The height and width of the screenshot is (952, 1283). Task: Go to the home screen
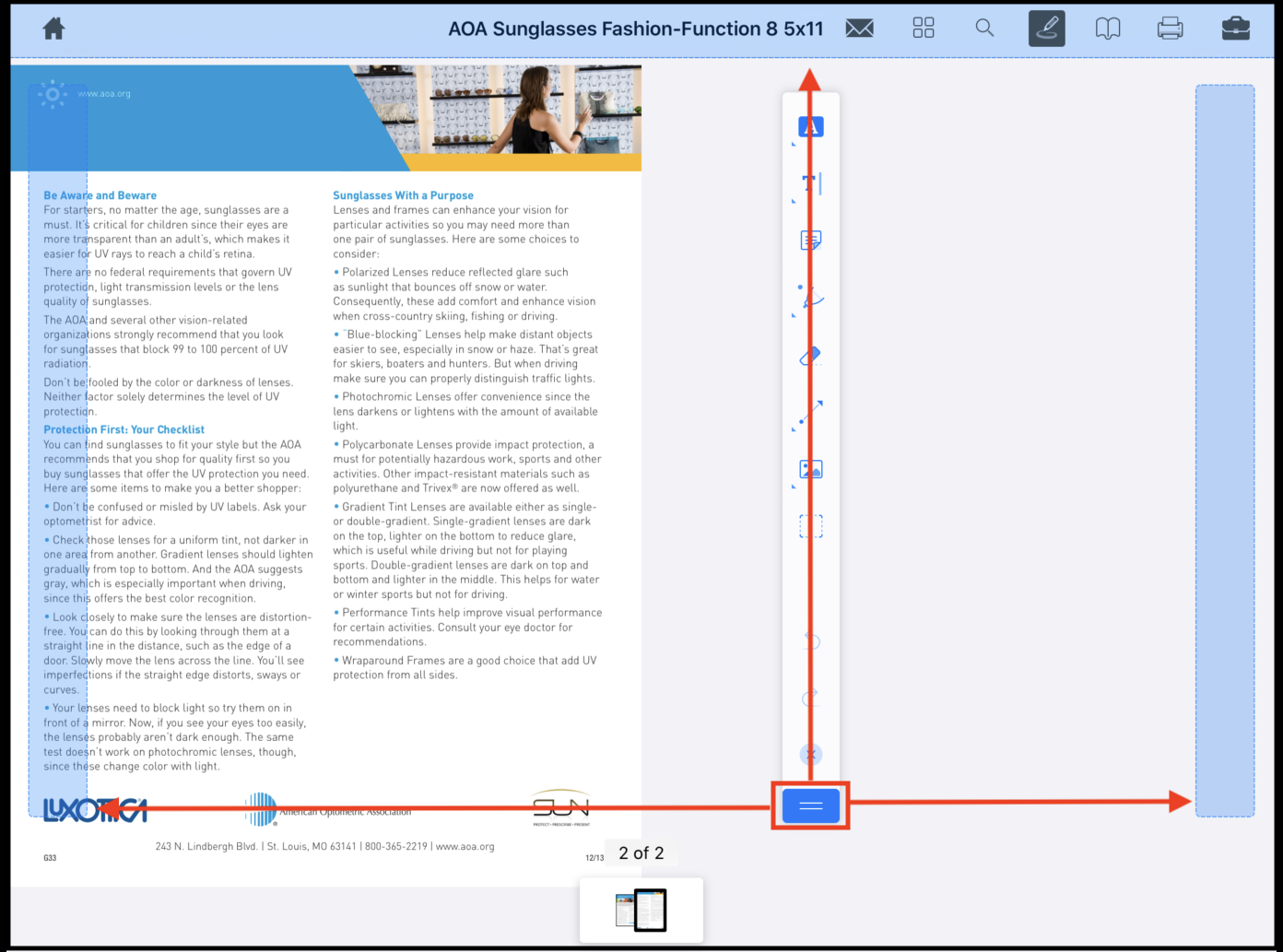pyautogui.click(x=53, y=28)
